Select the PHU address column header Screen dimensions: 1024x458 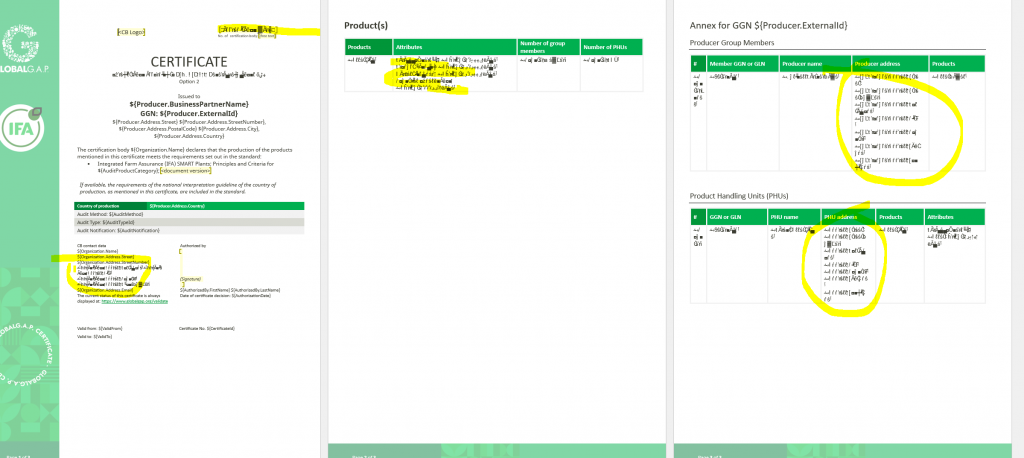coord(840,216)
